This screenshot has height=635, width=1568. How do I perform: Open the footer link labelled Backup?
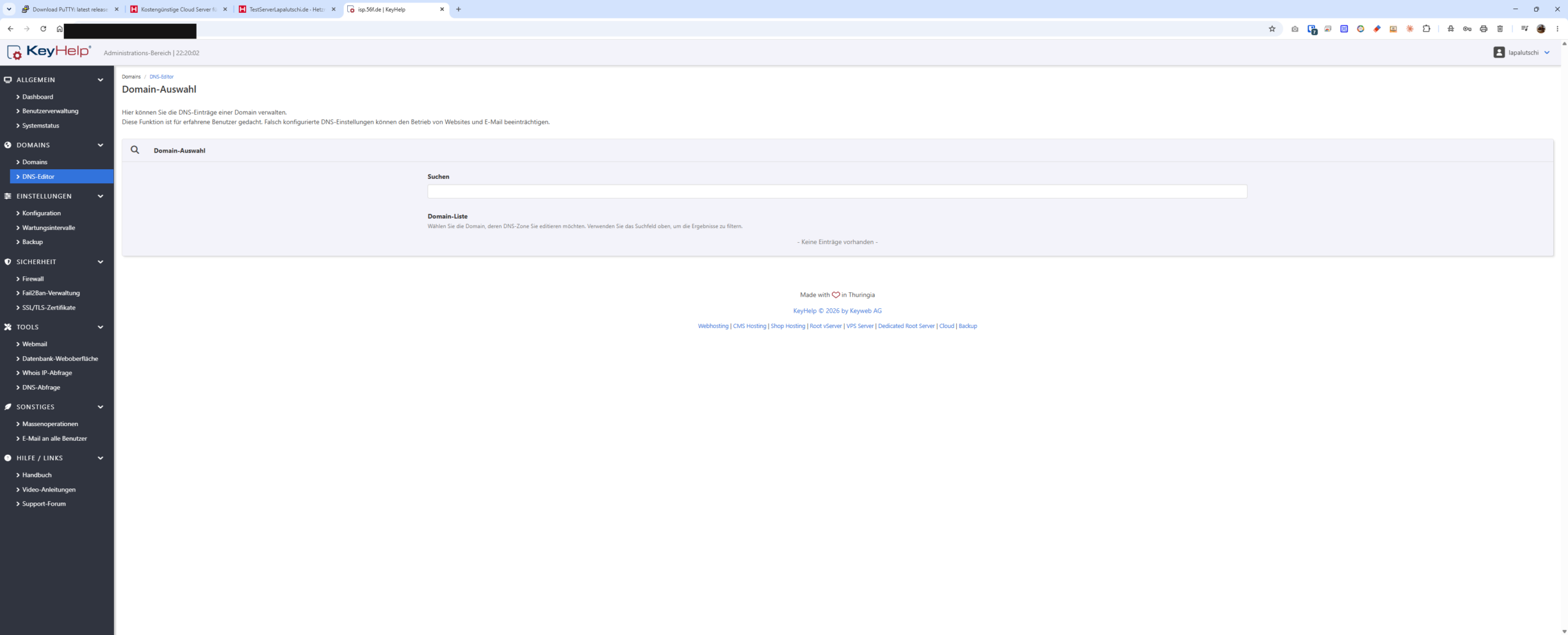(968, 326)
